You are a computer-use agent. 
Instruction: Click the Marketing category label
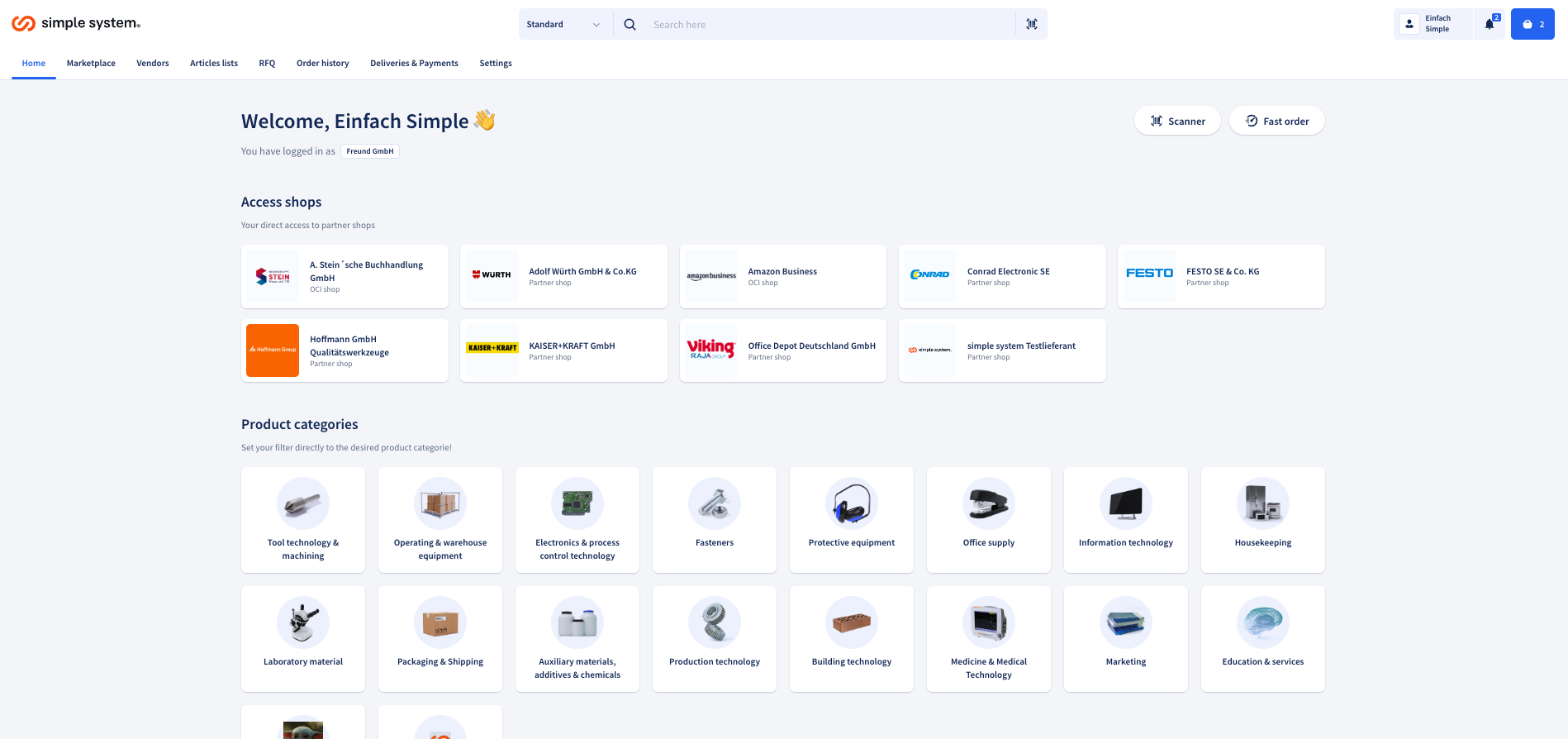tap(1126, 662)
